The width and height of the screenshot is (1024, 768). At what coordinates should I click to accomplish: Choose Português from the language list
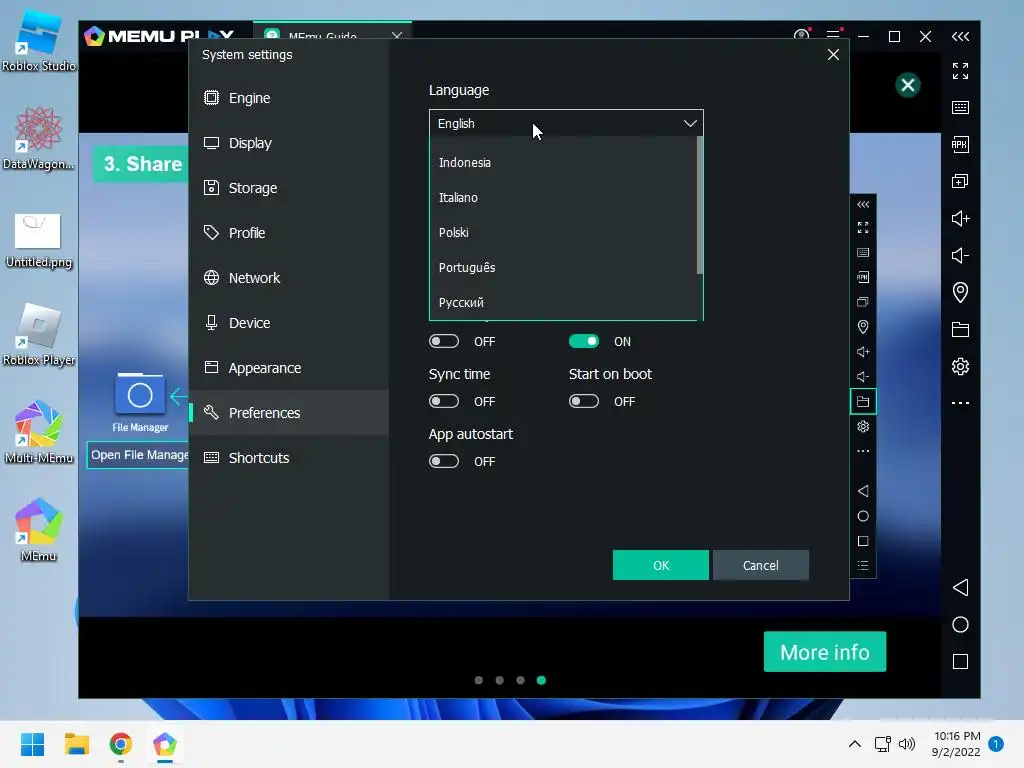tap(563, 268)
